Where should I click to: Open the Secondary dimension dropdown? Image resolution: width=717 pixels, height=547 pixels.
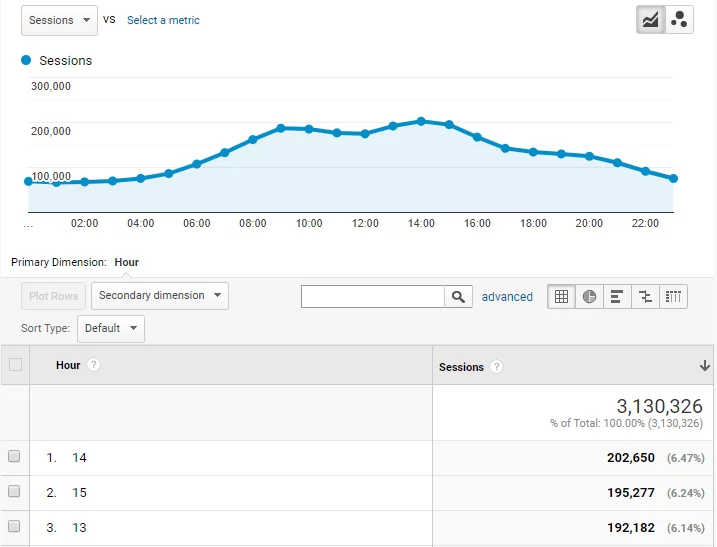point(160,295)
